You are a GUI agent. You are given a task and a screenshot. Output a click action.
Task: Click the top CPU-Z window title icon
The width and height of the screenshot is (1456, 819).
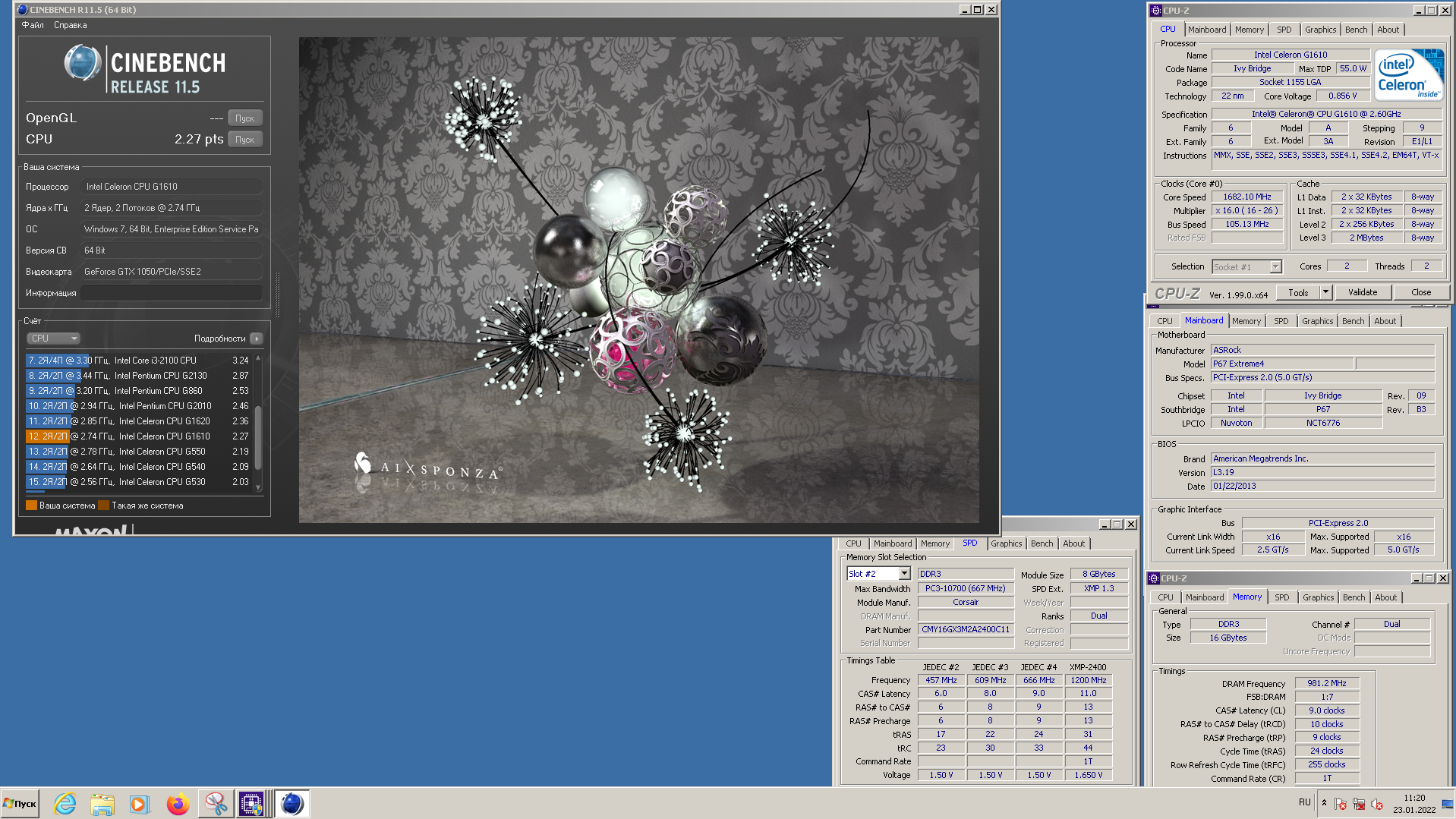(1155, 11)
